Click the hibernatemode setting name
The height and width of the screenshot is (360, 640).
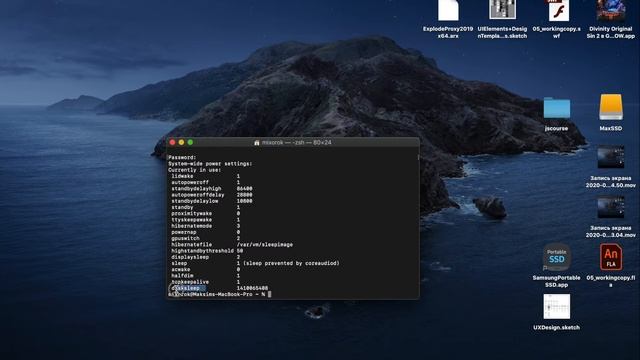click(191, 226)
